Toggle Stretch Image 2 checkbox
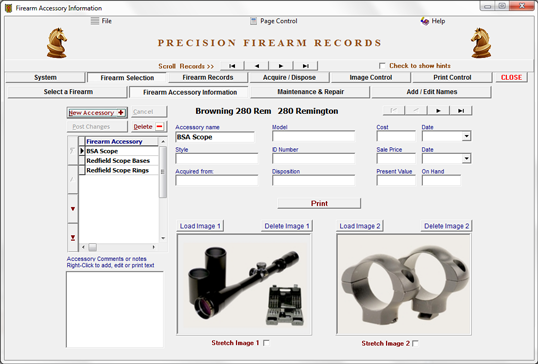The image size is (538, 364). (x=415, y=343)
